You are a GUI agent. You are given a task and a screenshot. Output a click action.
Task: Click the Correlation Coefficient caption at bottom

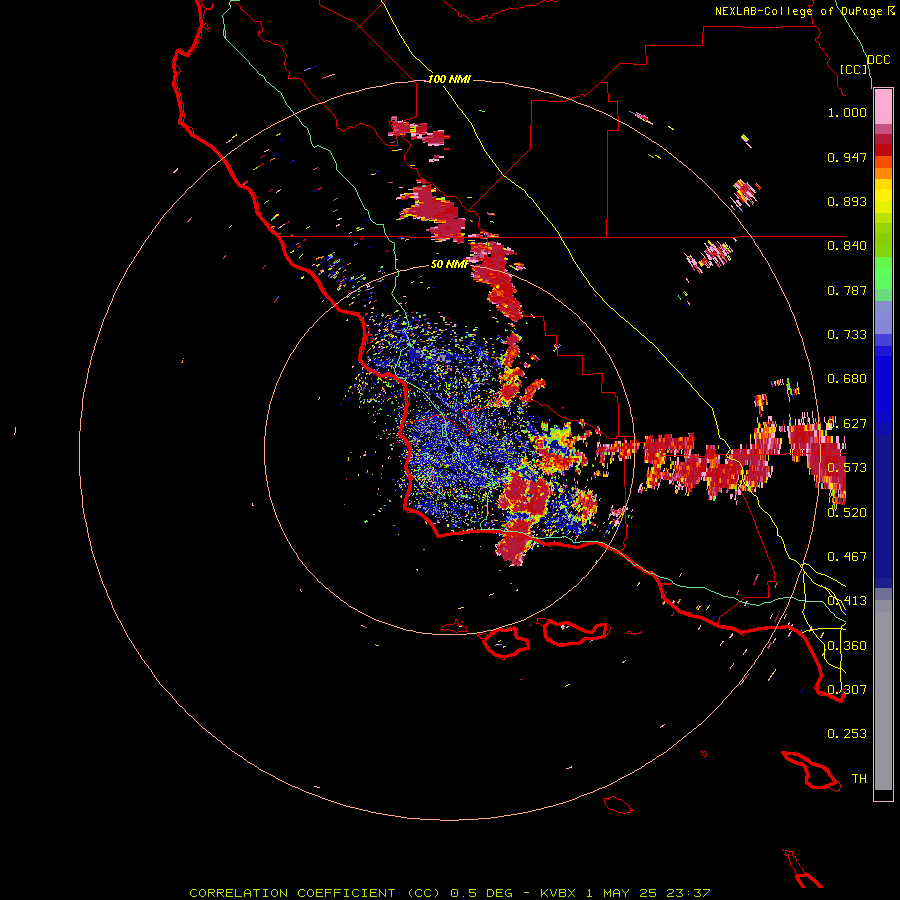pos(449,893)
